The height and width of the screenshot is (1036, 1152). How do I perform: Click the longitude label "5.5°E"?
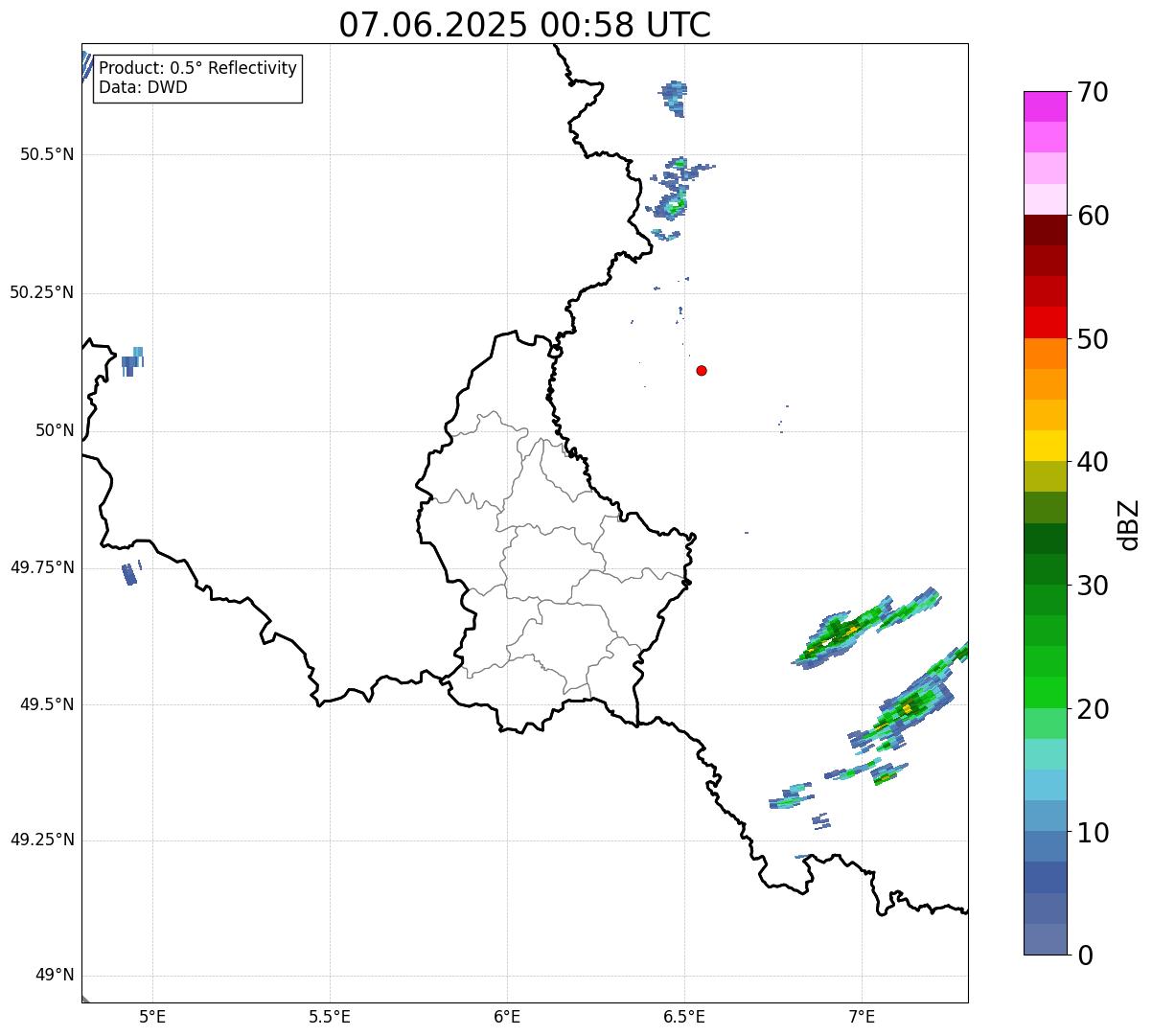pos(330,1018)
